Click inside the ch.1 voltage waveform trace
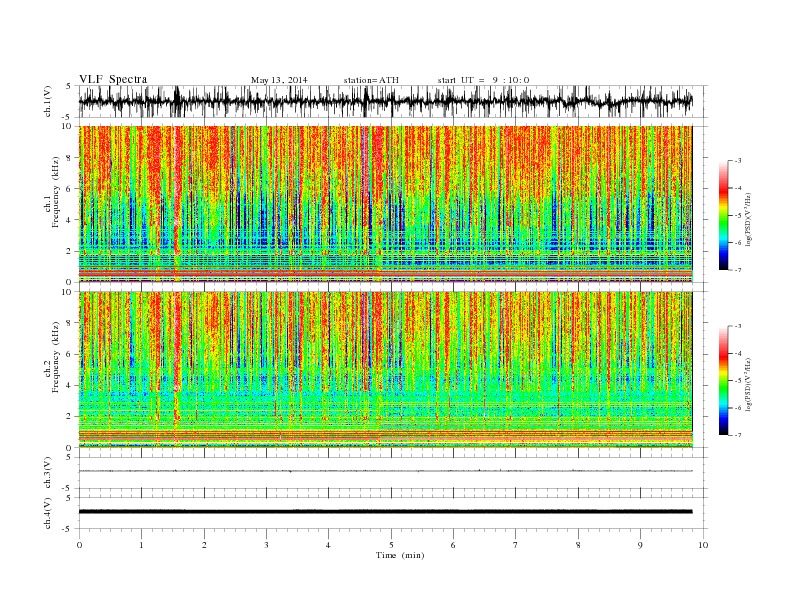Viewport: 792px width, 612px height. coord(385,101)
